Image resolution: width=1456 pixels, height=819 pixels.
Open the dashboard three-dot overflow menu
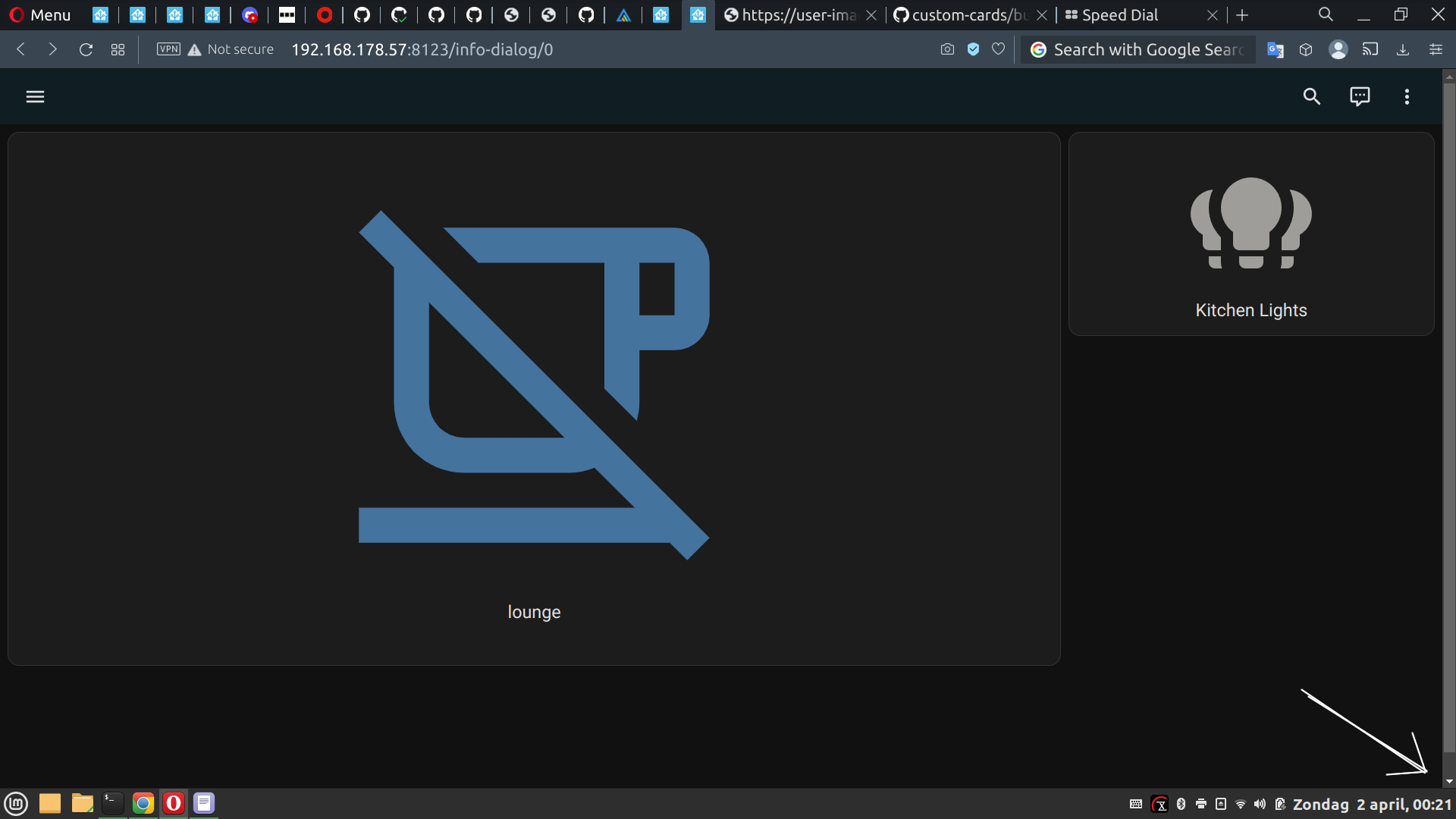coord(1407,96)
